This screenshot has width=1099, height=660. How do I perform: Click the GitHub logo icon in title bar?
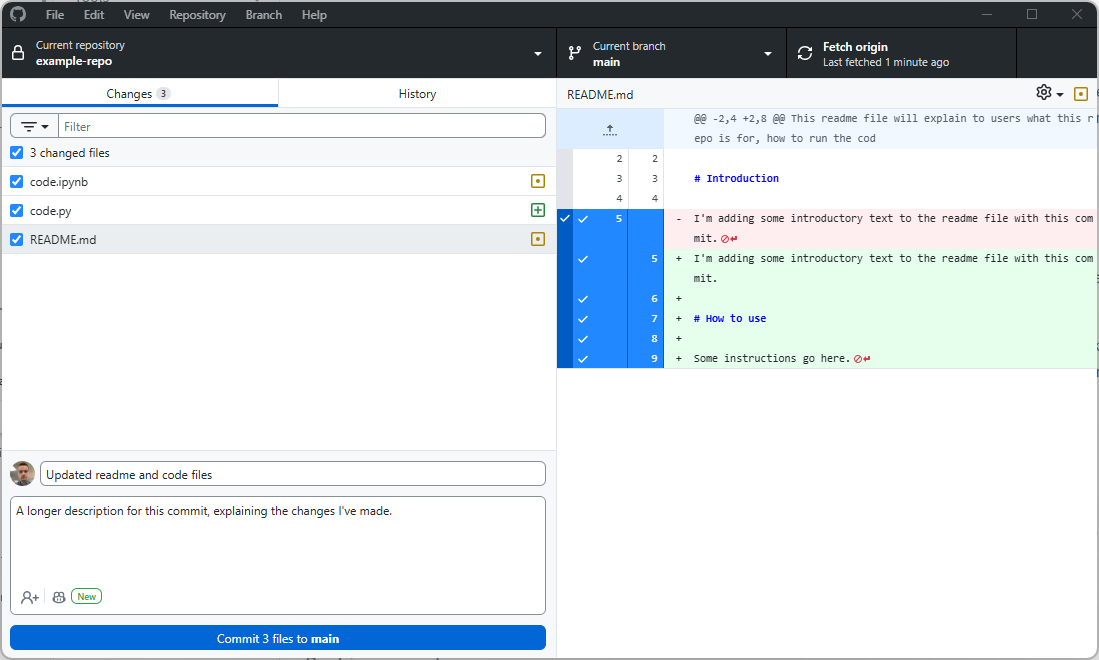click(18, 15)
